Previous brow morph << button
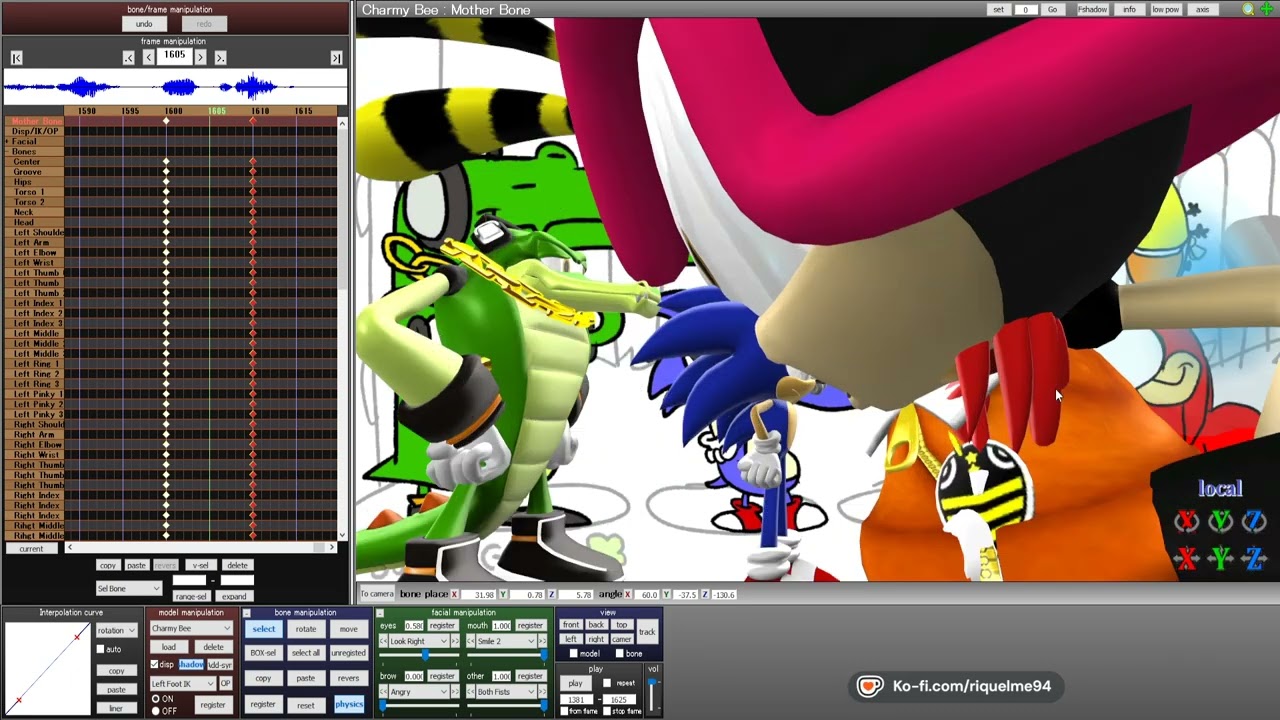The width and height of the screenshot is (1280, 720). pos(383,691)
